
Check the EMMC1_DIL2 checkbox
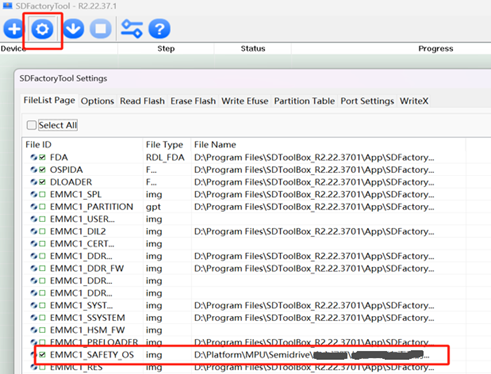pyautogui.click(x=42, y=231)
